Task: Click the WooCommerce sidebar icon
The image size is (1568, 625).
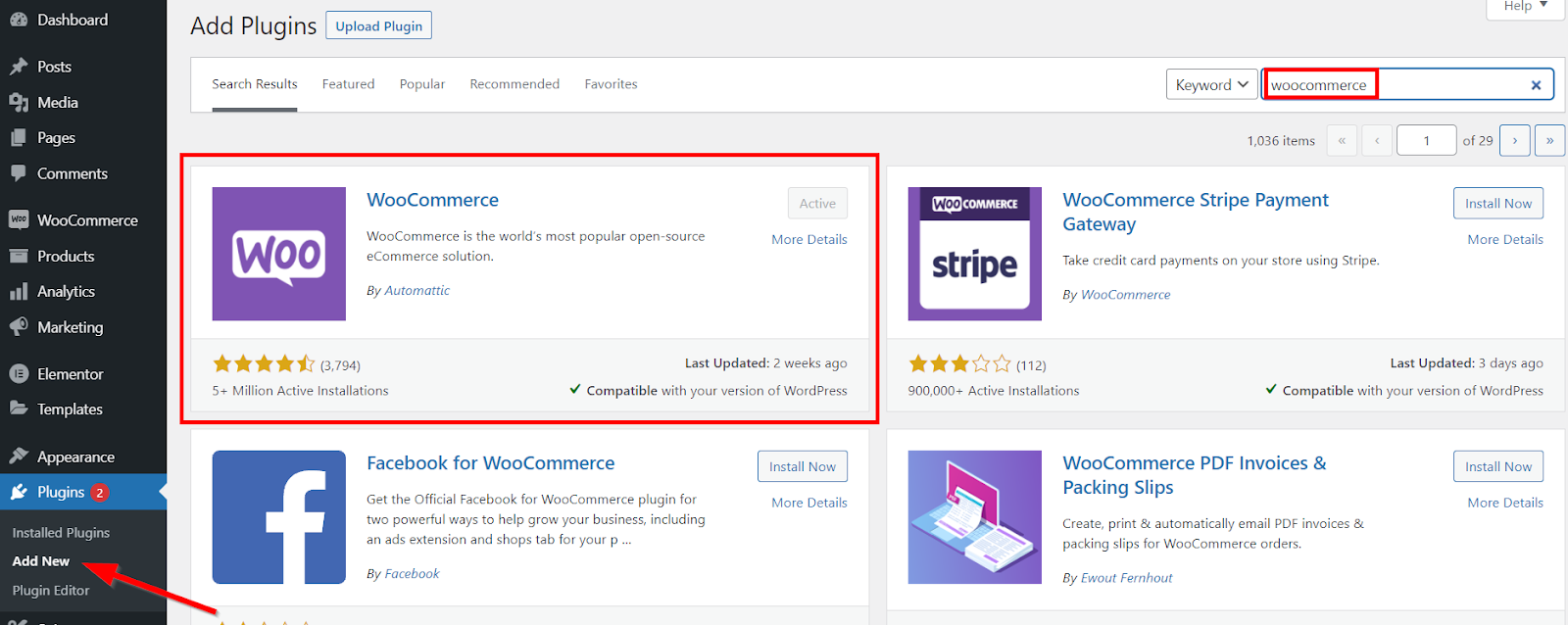Action: coord(19,220)
